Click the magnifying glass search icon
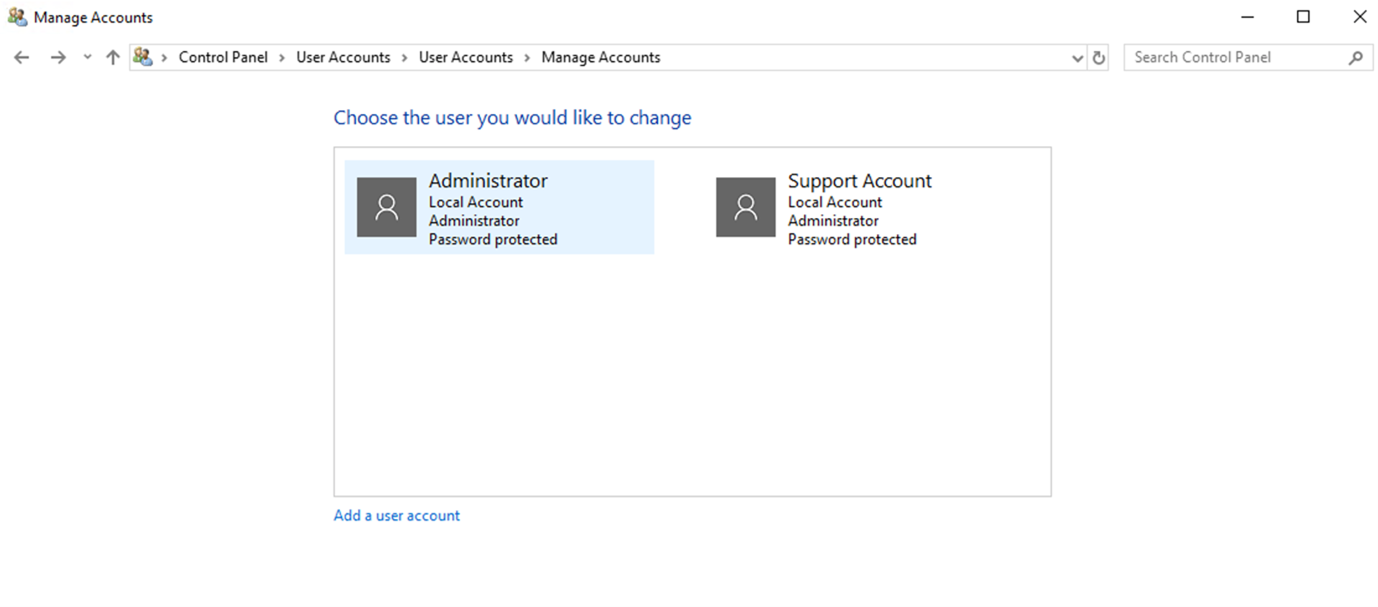1378x607 pixels. [1356, 57]
